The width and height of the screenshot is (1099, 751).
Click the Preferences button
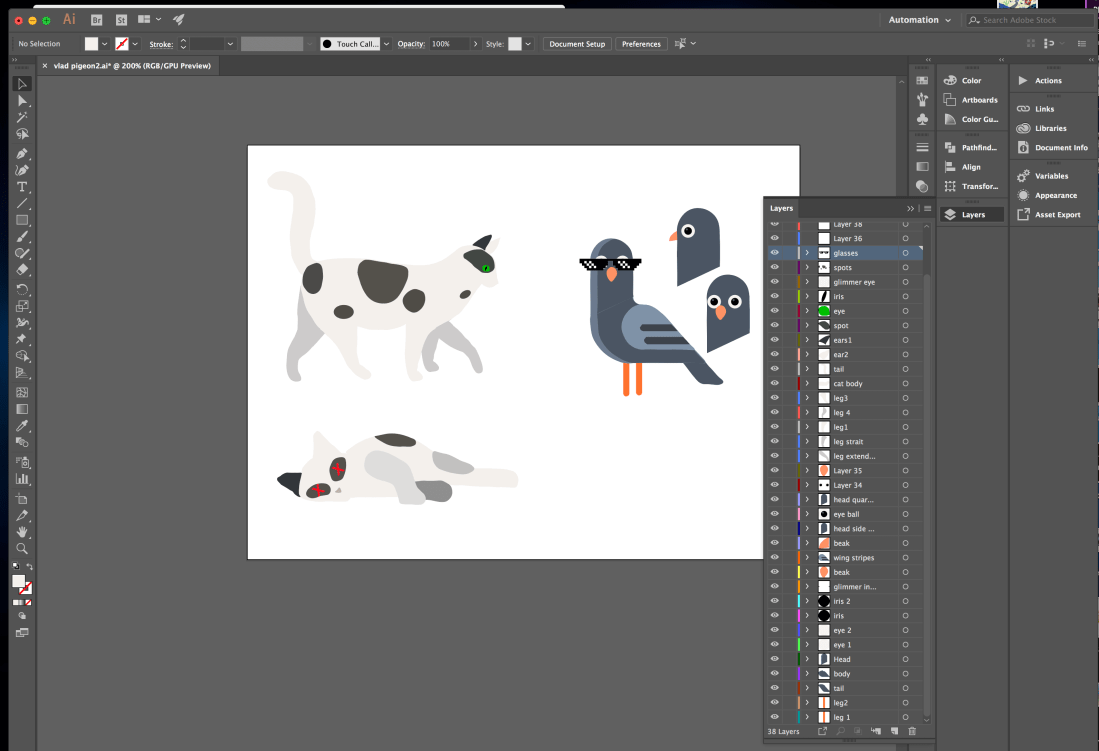click(x=641, y=44)
